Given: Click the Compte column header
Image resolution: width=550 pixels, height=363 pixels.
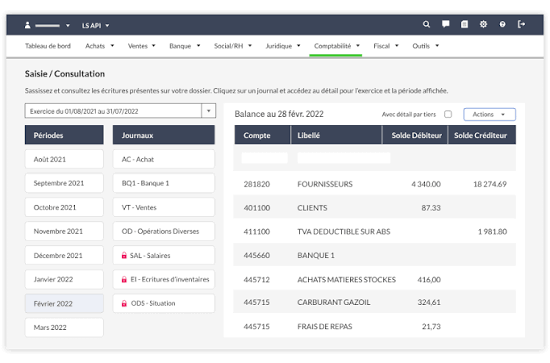Looking at the screenshot, I should [262, 135].
